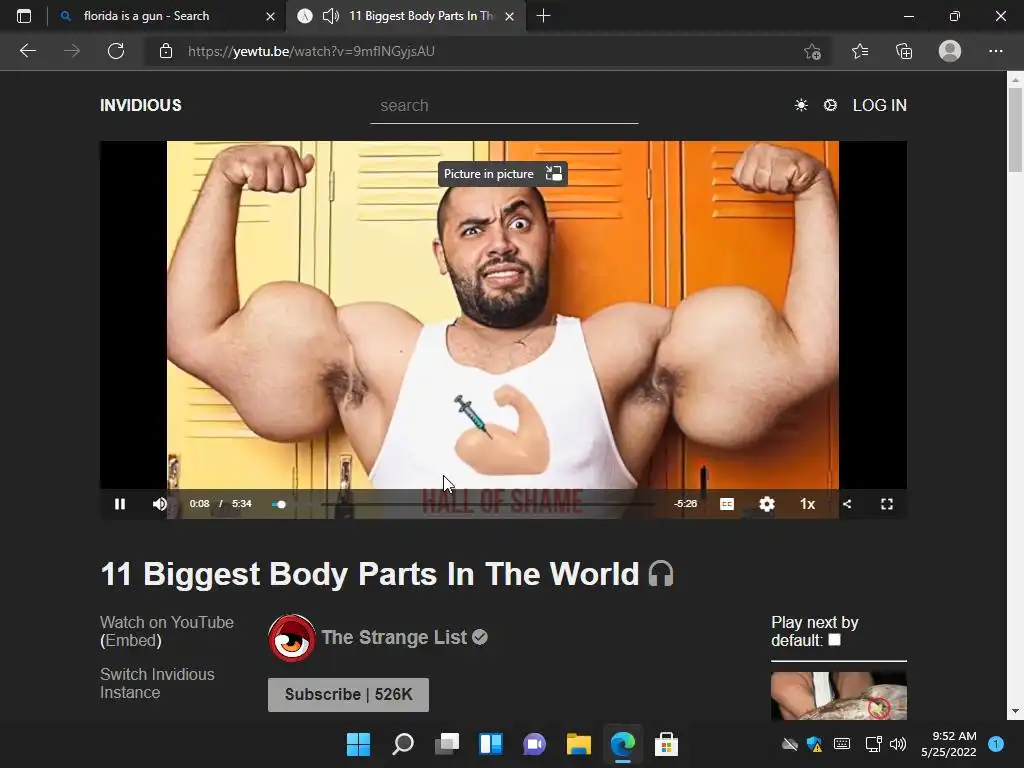Open a new browser tab
This screenshot has width=1024, height=768.
543,16
